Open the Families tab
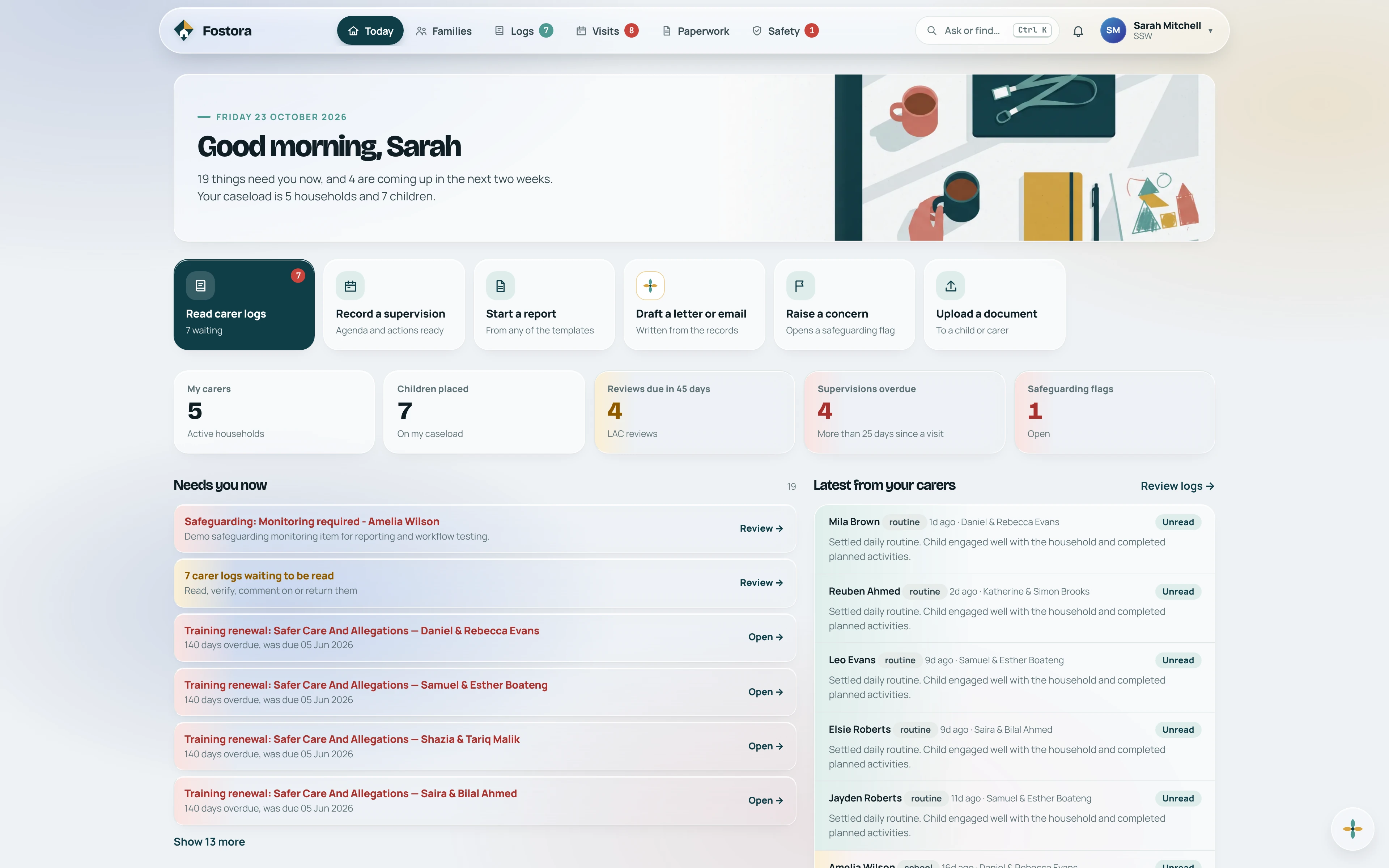Image resolution: width=1389 pixels, height=868 pixels. click(x=444, y=30)
